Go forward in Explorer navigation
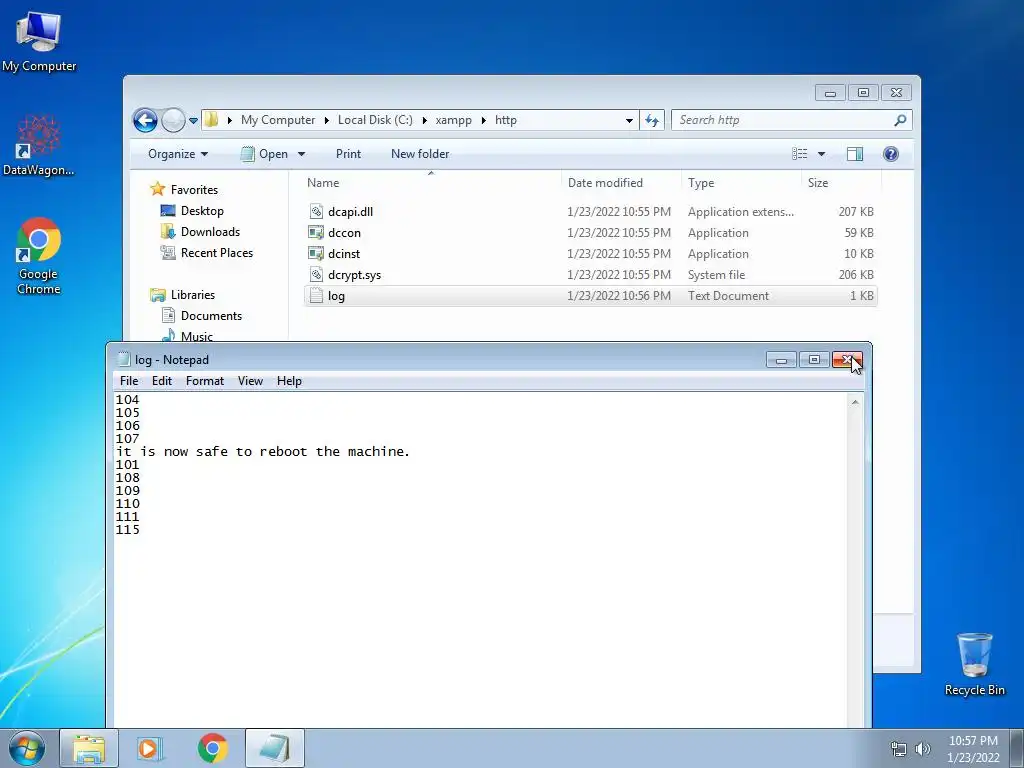 pos(173,120)
